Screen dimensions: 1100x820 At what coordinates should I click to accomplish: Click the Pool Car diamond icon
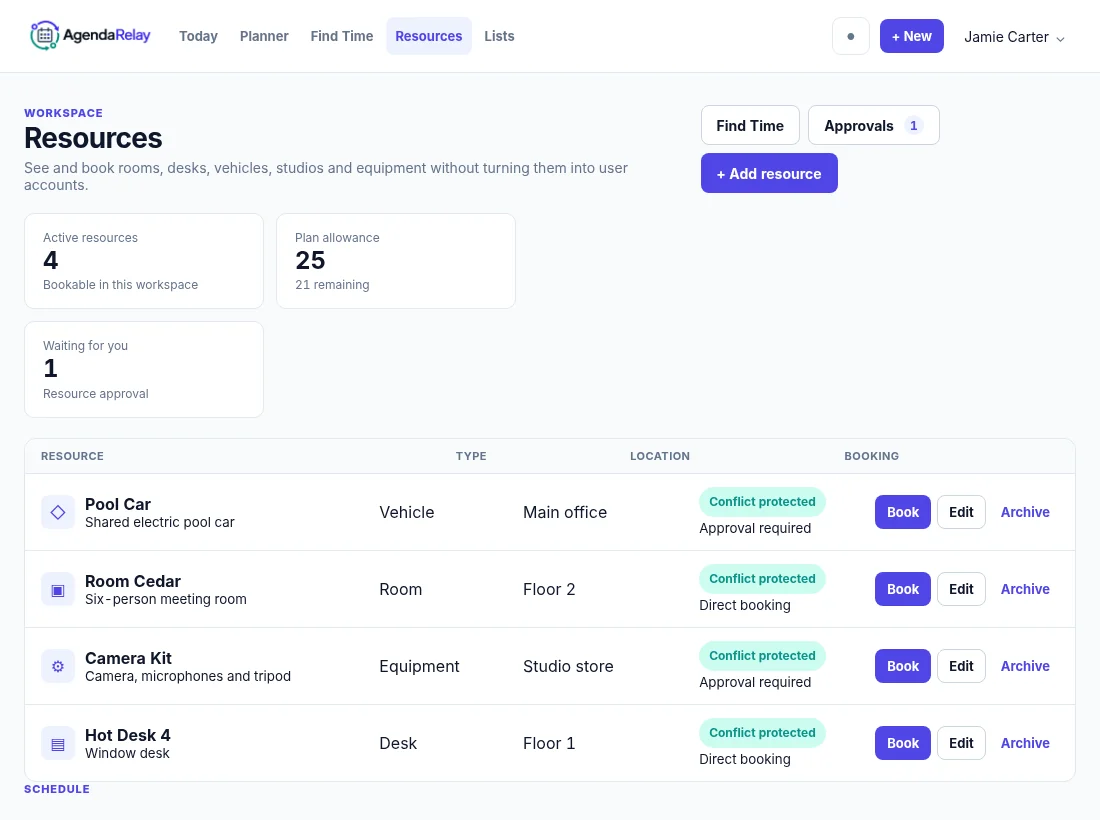point(58,512)
